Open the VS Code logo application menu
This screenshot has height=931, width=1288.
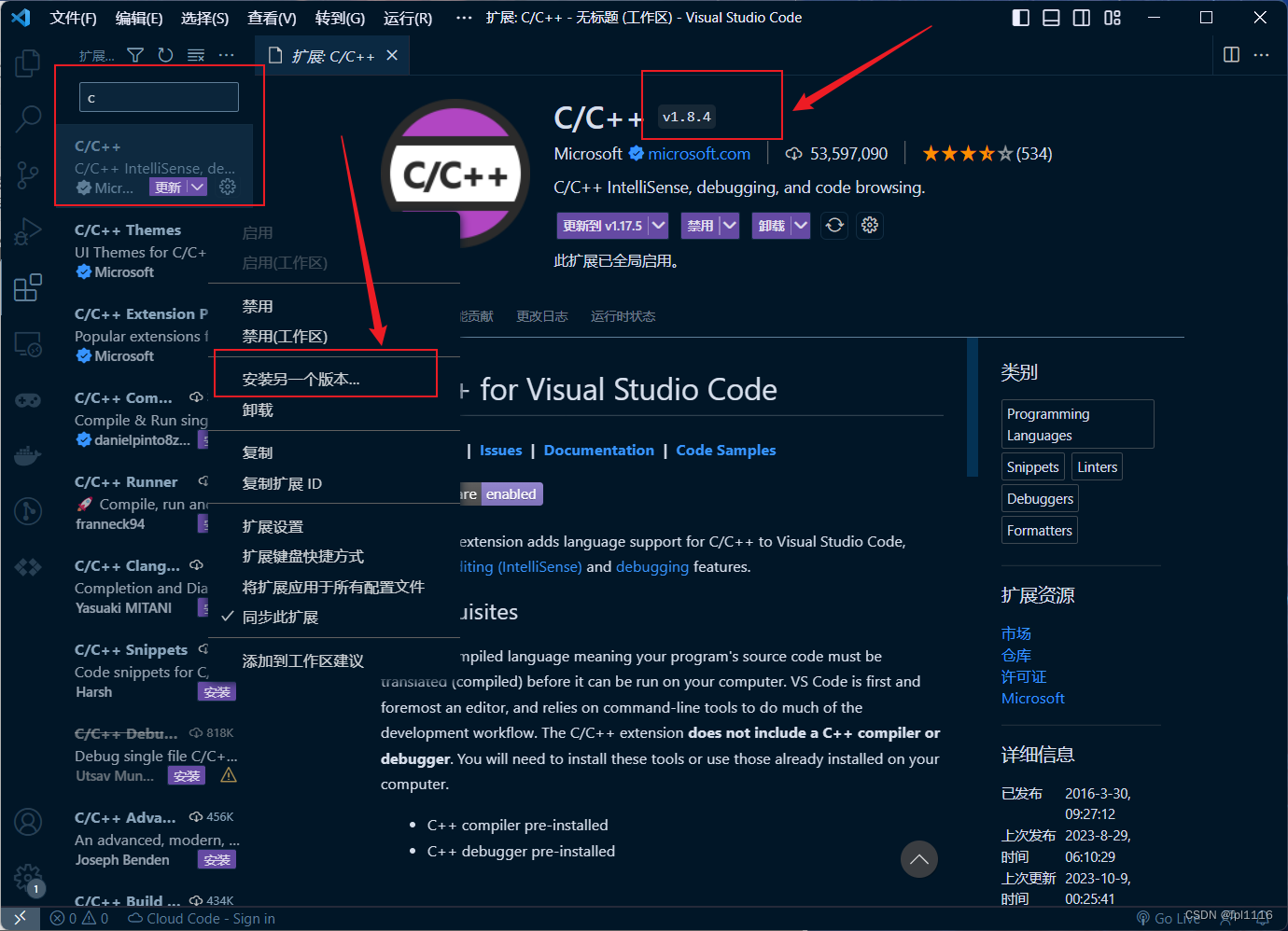click(21, 18)
